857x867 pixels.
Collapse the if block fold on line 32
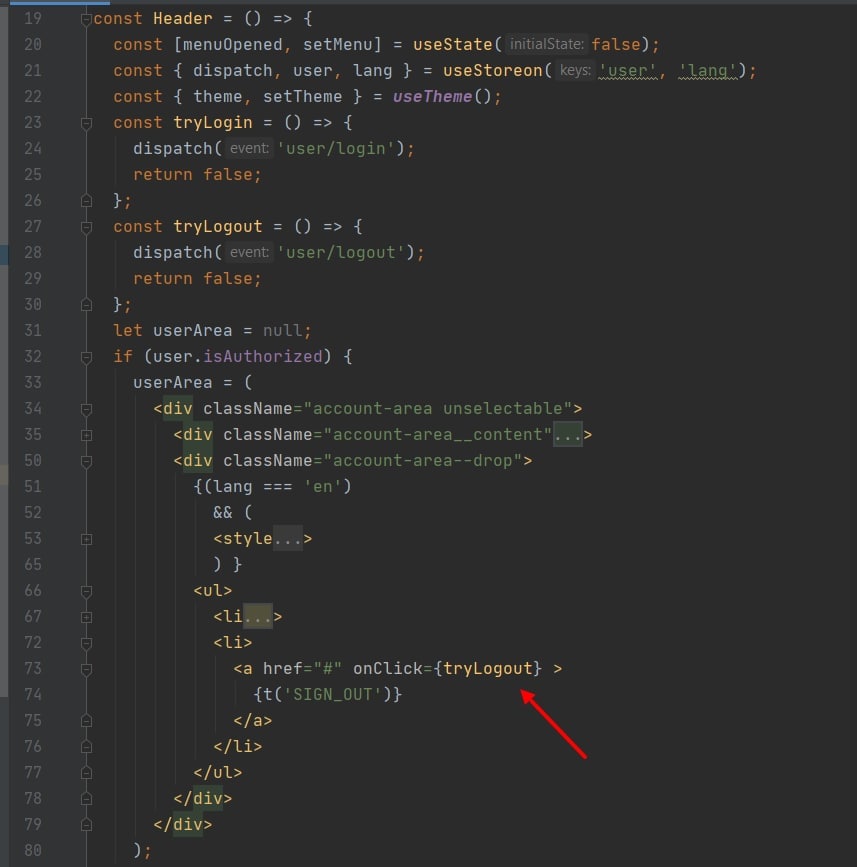(86, 357)
